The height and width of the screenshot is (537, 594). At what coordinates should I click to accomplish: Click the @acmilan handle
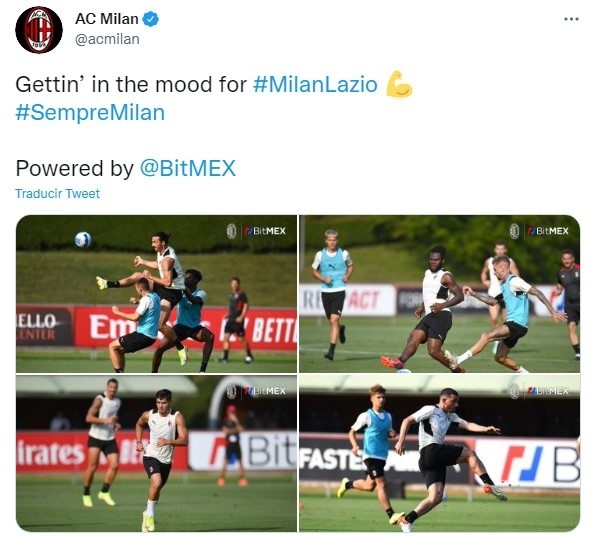click(107, 39)
